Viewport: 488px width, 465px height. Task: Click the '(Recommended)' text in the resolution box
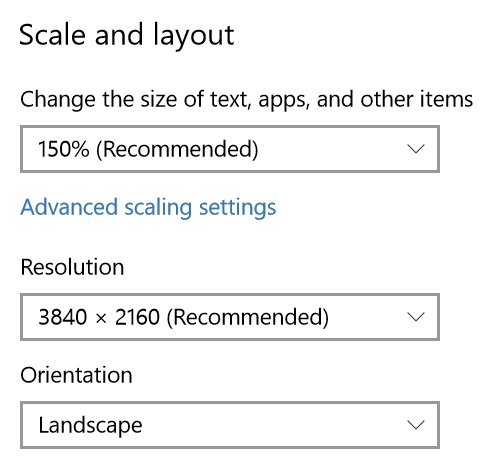(x=248, y=317)
